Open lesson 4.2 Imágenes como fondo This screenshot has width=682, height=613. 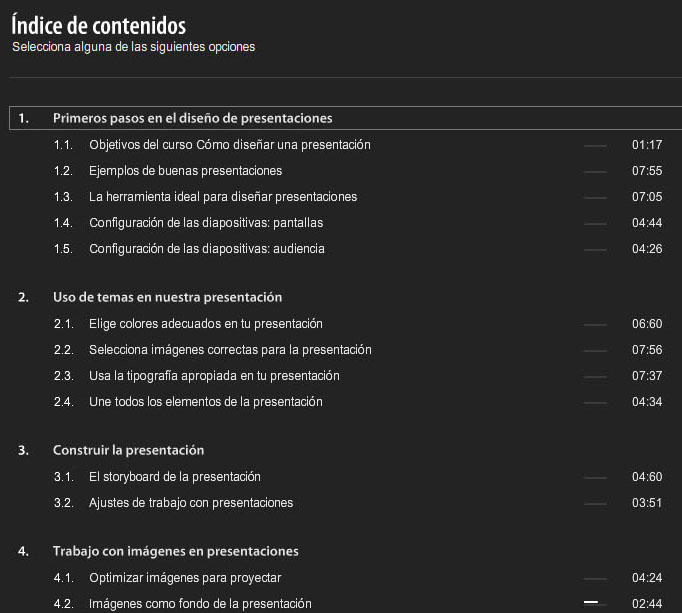200,604
